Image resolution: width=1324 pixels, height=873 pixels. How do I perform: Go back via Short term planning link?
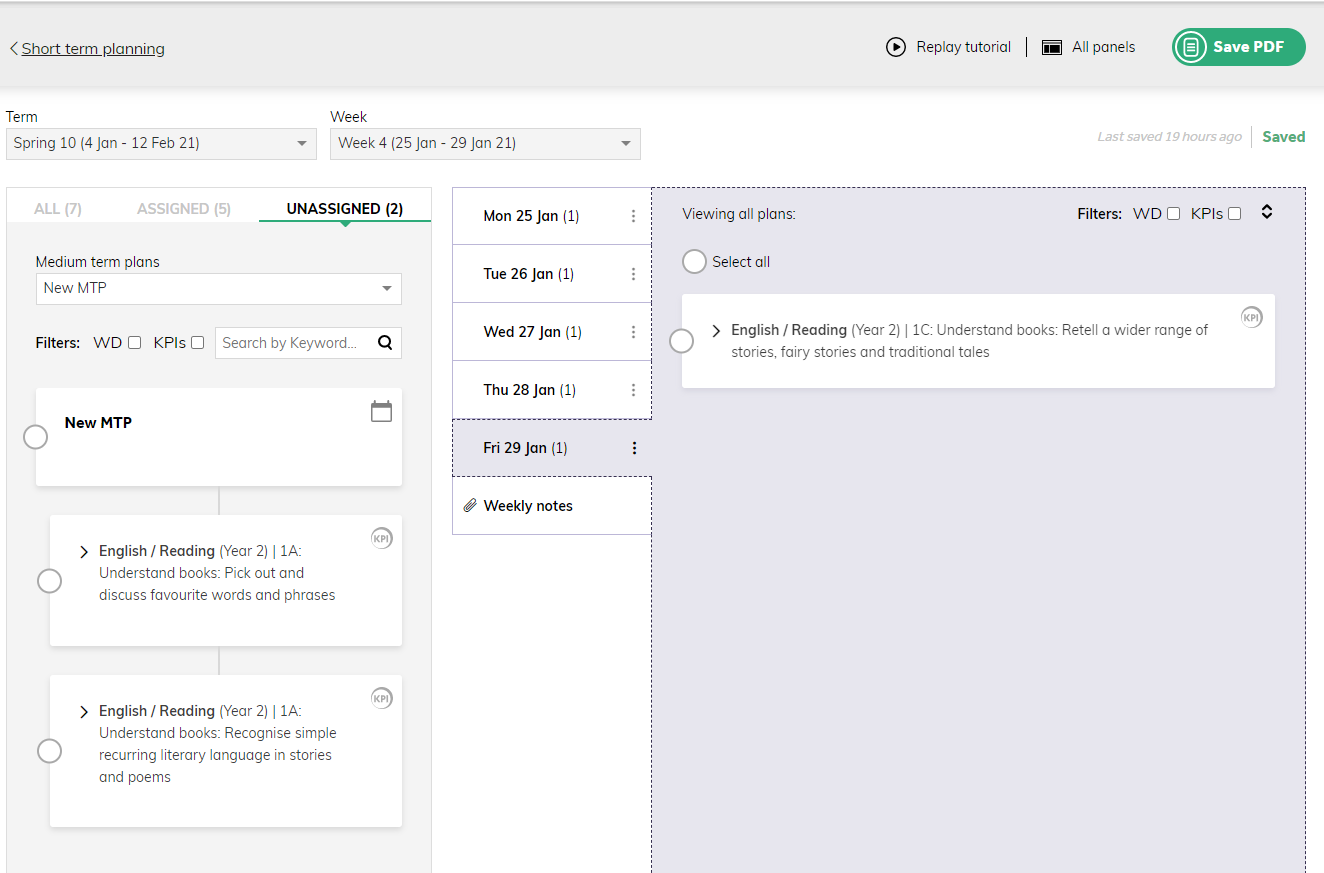pyautogui.click(x=93, y=48)
